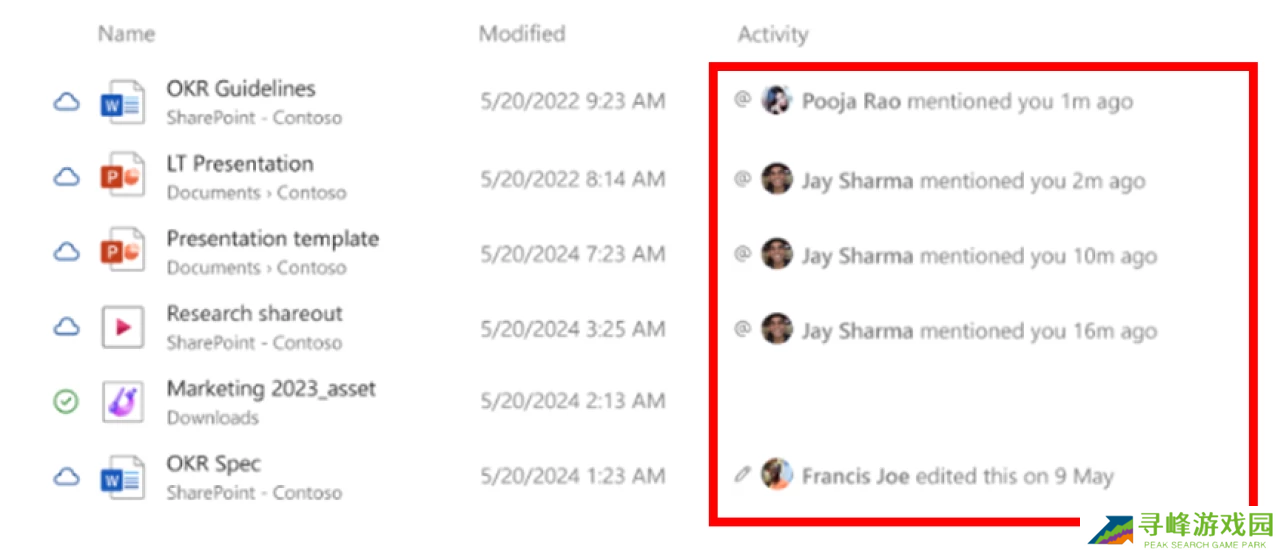Click the Word icon for OKR Spec
Screen dimensions: 1280x556
[x=122, y=478]
